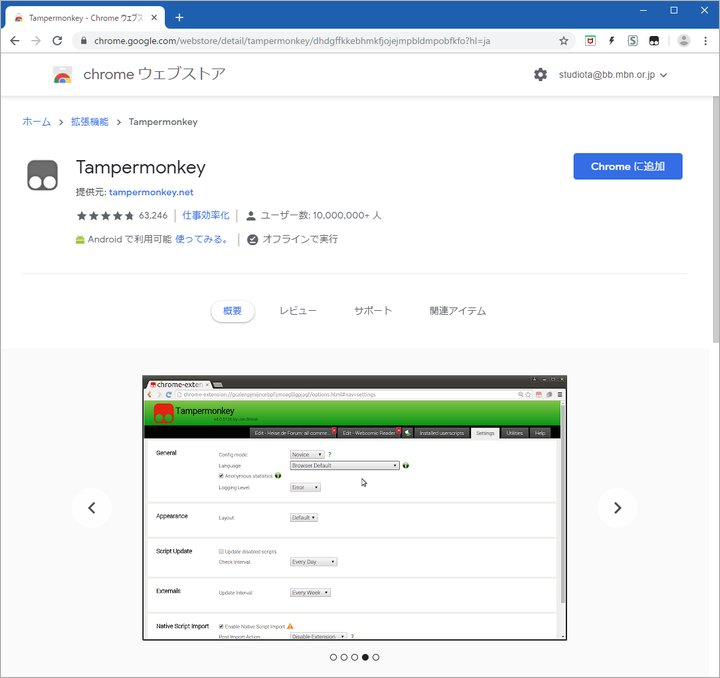Bookmark this page with the star icon

[x=564, y=41]
